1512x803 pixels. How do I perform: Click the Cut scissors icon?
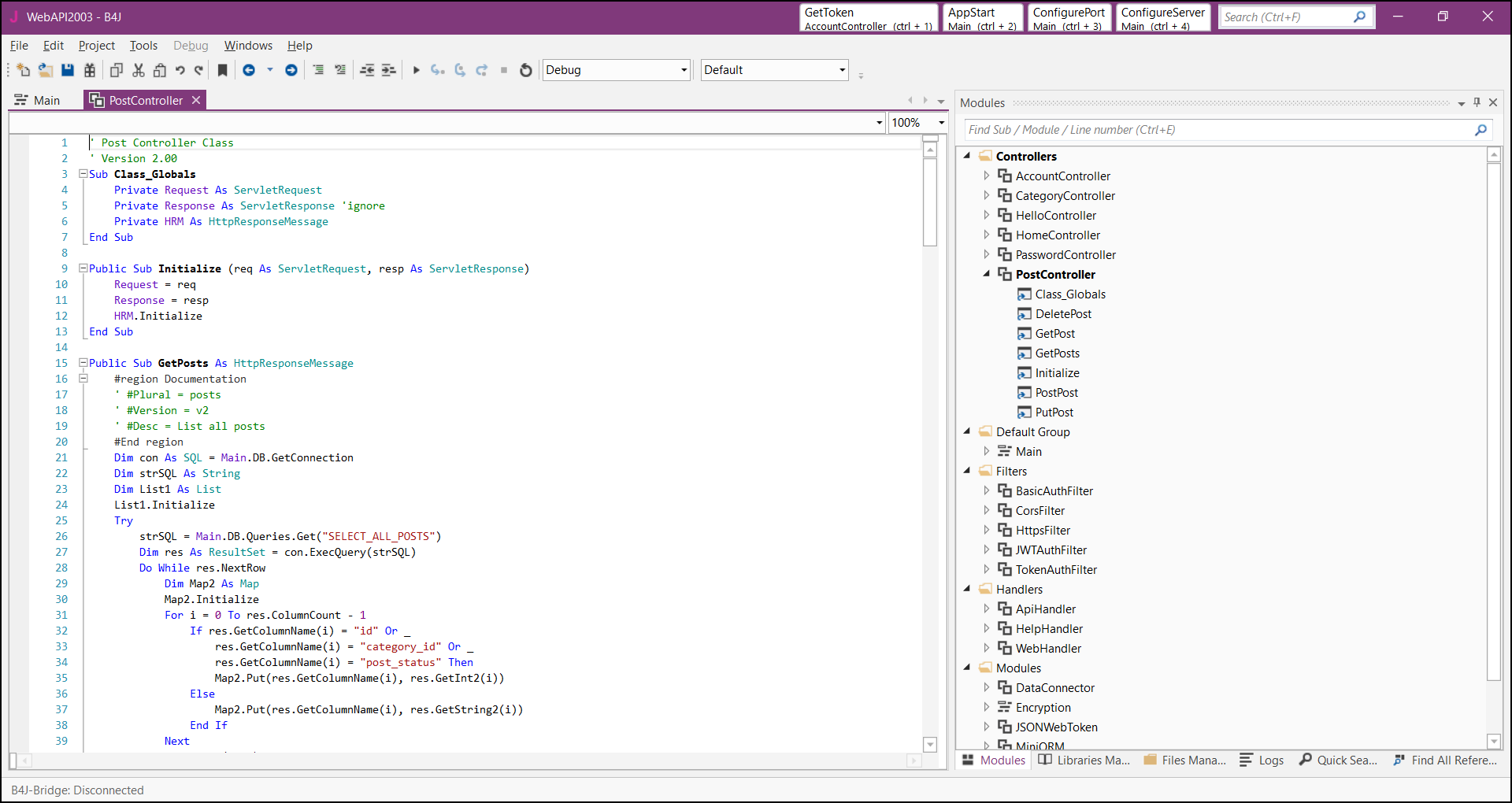[x=139, y=70]
